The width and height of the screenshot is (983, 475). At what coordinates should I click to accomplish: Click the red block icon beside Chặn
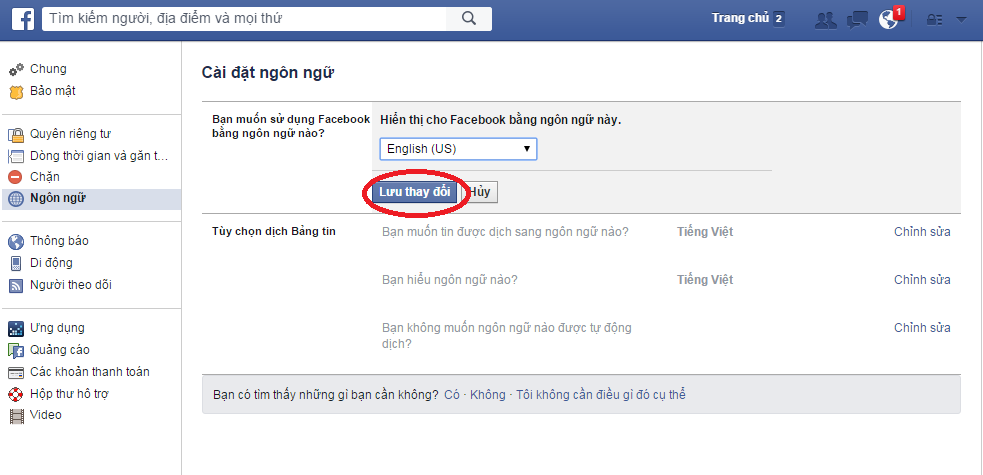(x=16, y=177)
